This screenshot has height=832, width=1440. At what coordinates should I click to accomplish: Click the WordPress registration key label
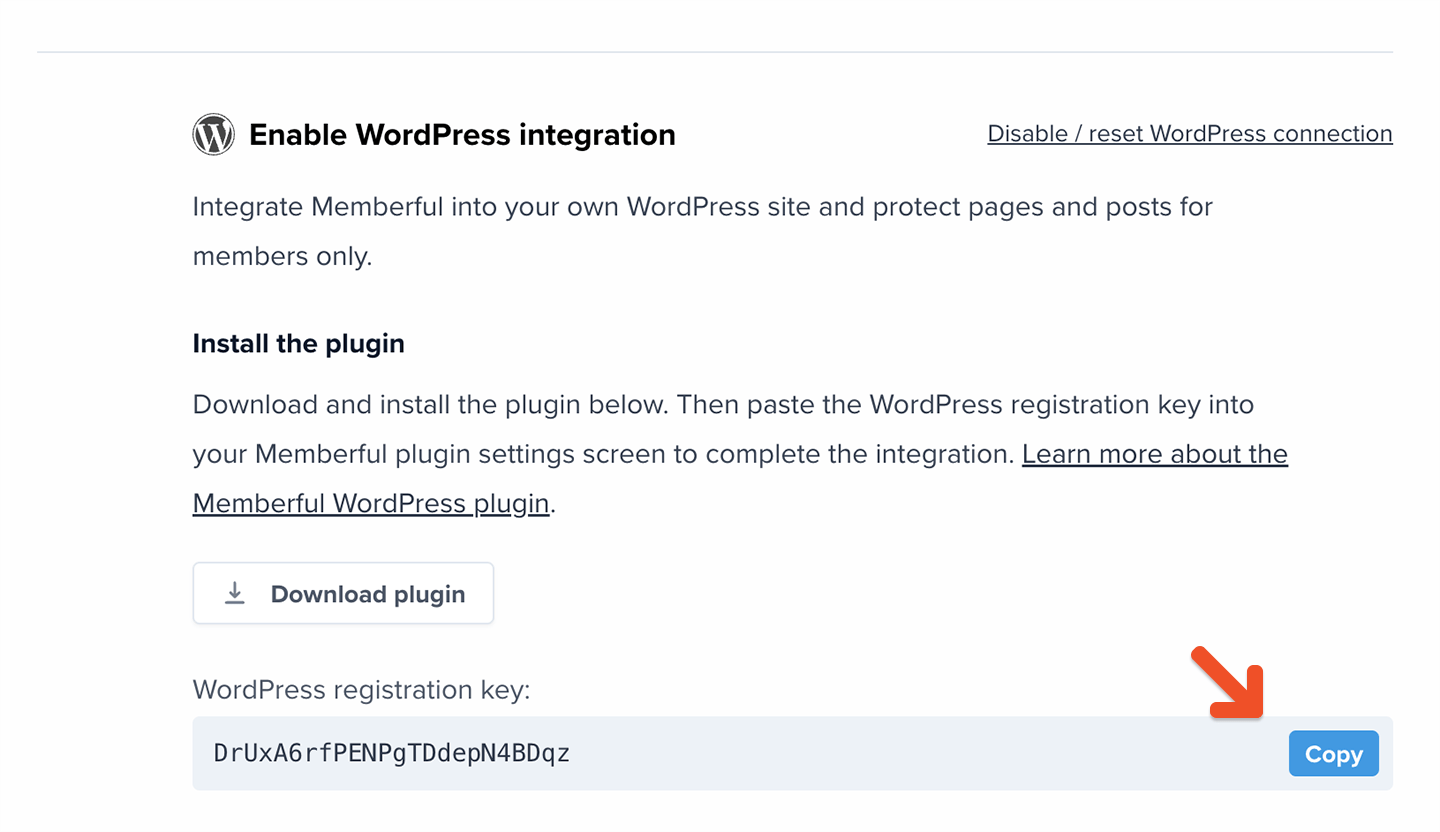pos(361,690)
